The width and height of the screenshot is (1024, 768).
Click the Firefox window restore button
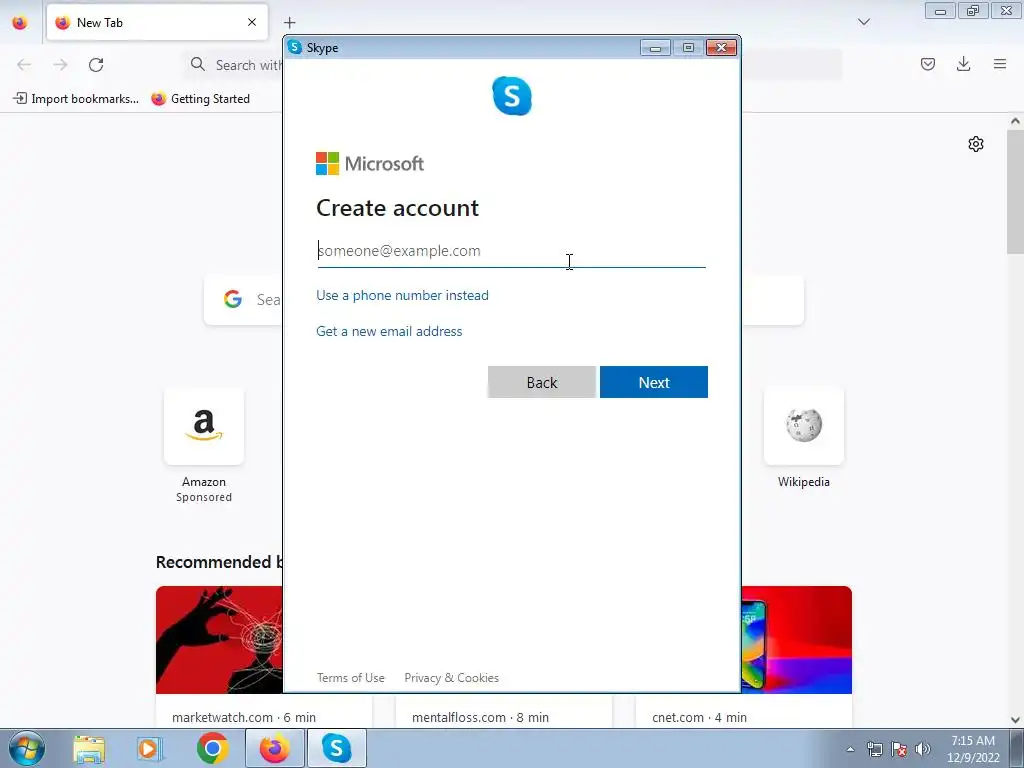tap(973, 10)
